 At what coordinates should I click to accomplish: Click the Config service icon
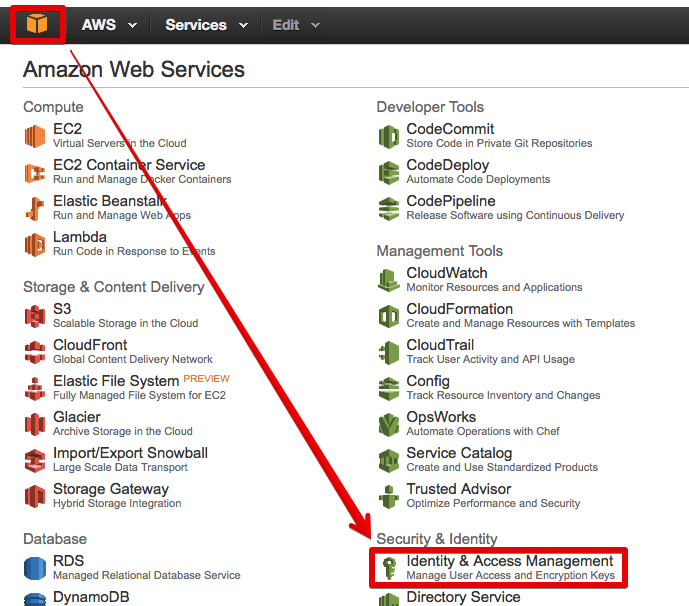point(389,388)
